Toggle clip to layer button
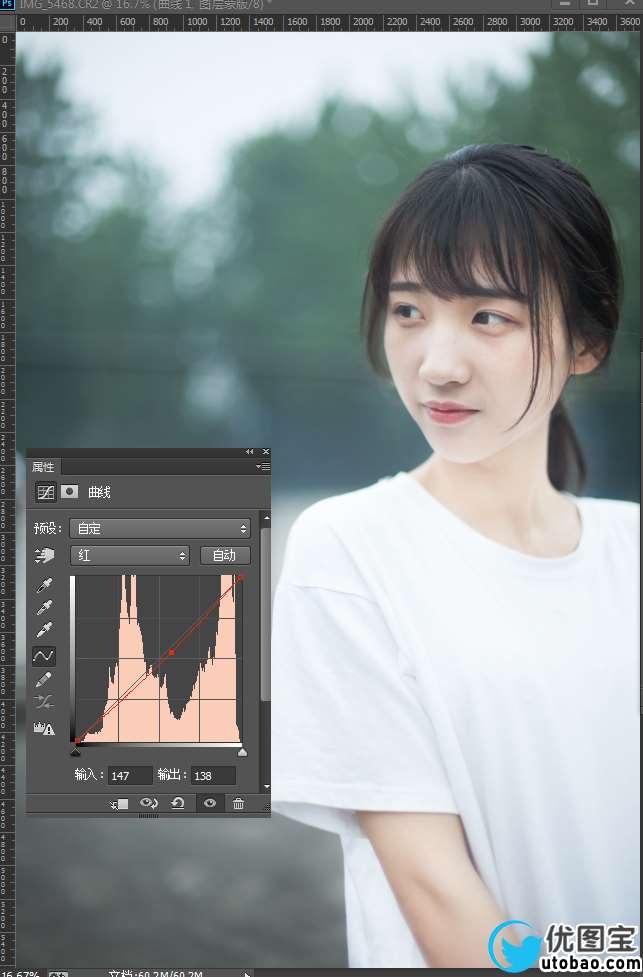This screenshot has width=643, height=977. 119,803
